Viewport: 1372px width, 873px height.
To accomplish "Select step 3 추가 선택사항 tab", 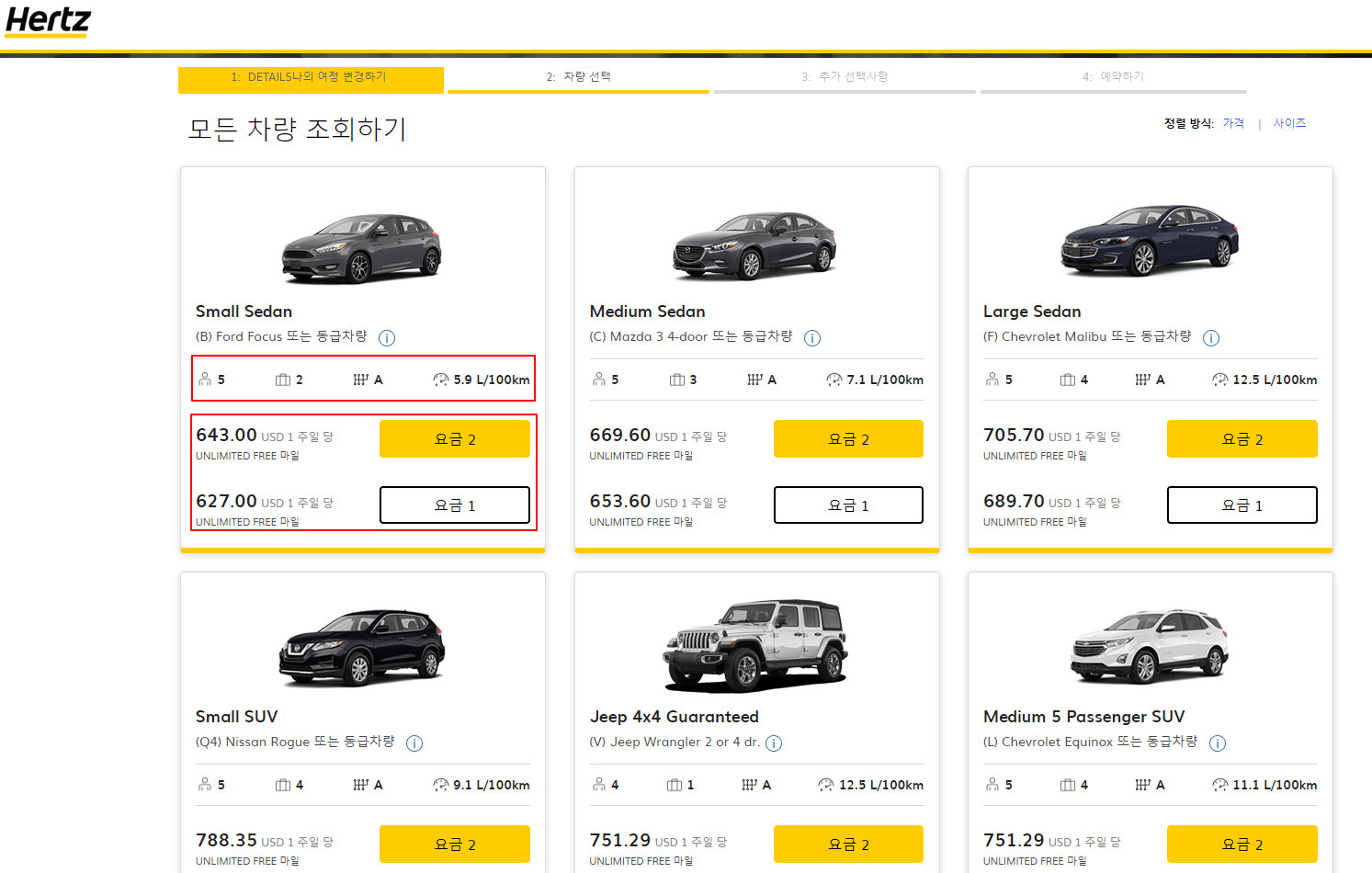I will pyautogui.click(x=845, y=79).
